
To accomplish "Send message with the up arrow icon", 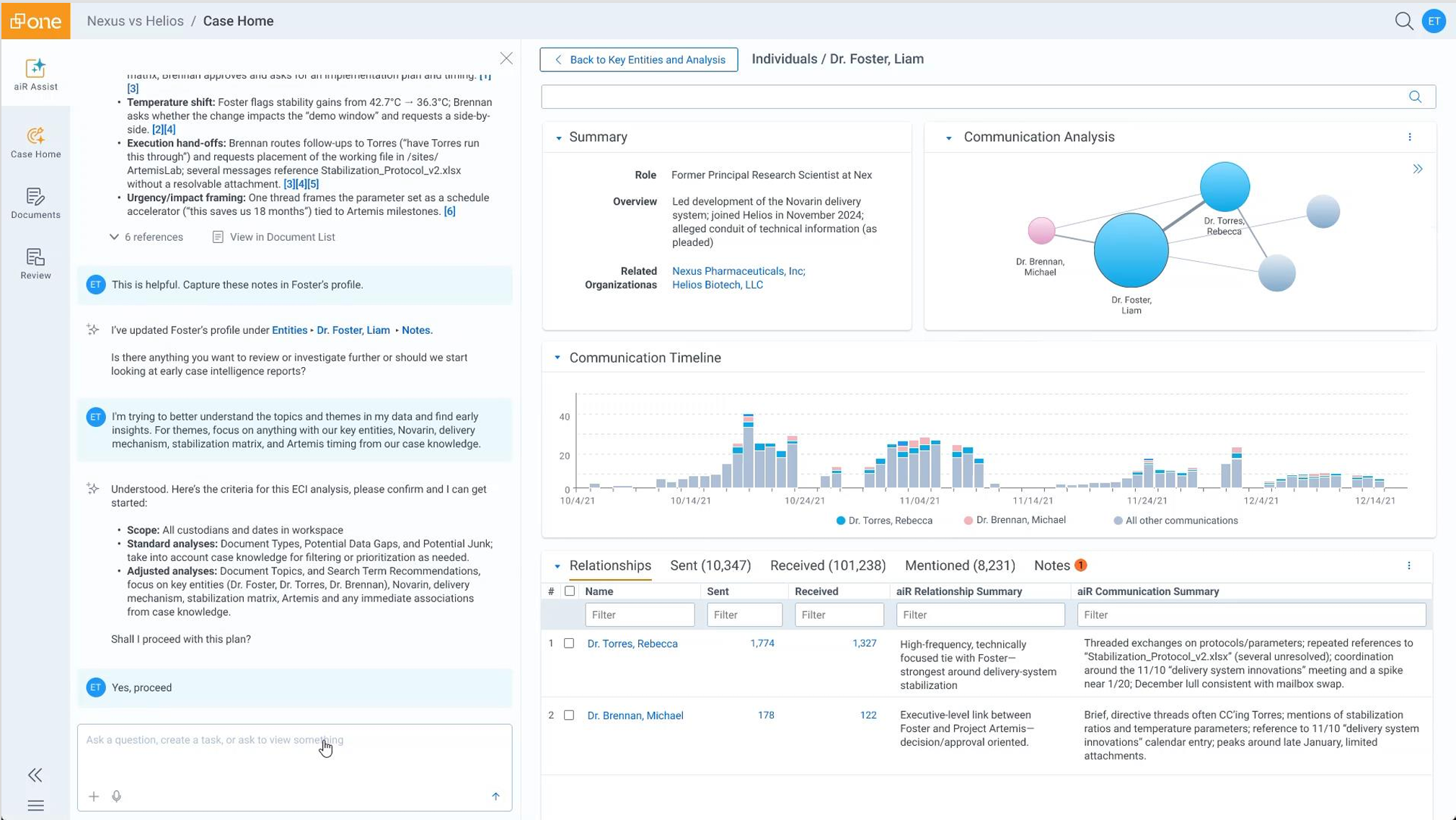I will (x=495, y=796).
